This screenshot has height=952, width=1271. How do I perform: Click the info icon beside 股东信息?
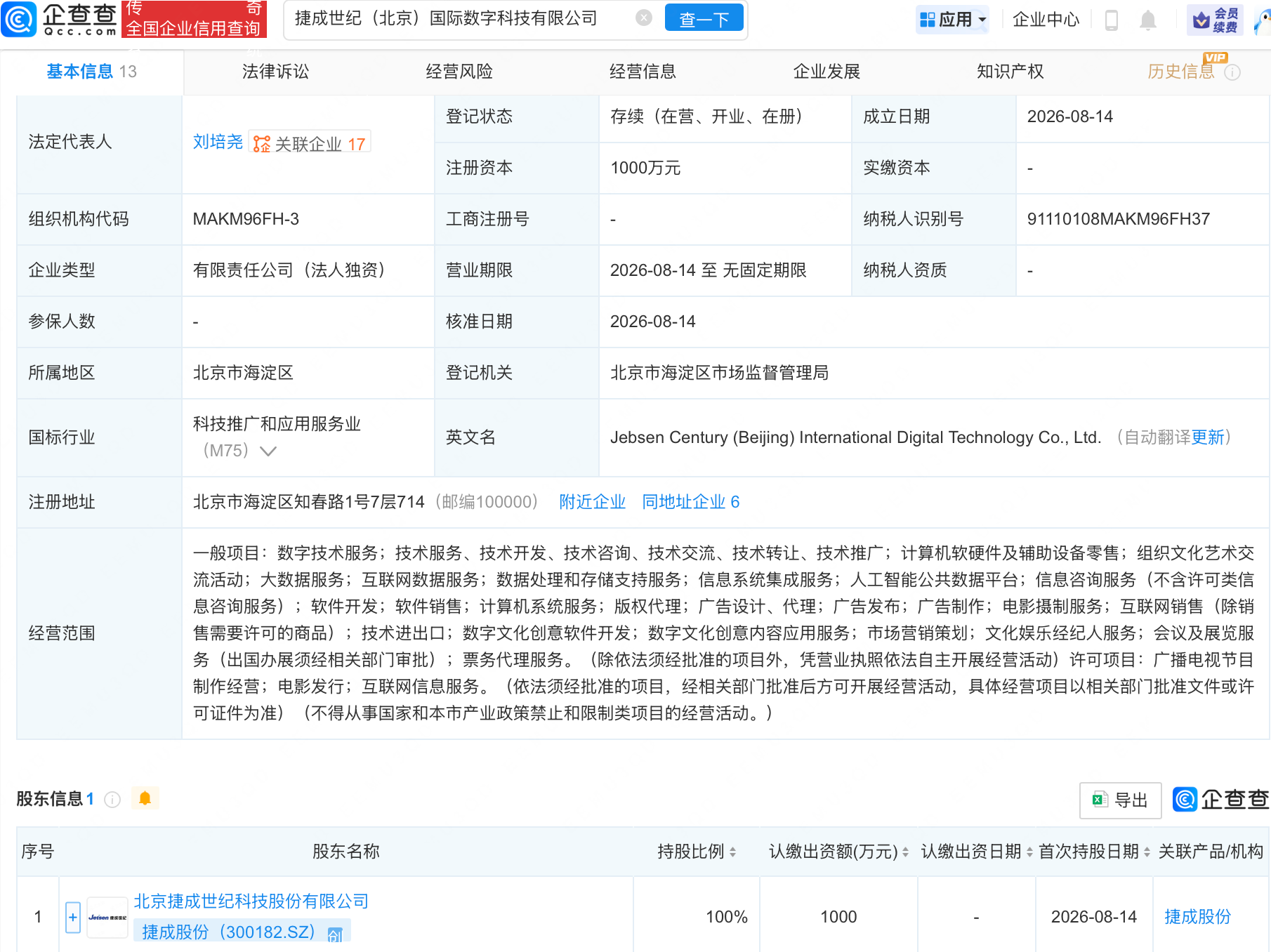click(x=112, y=800)
